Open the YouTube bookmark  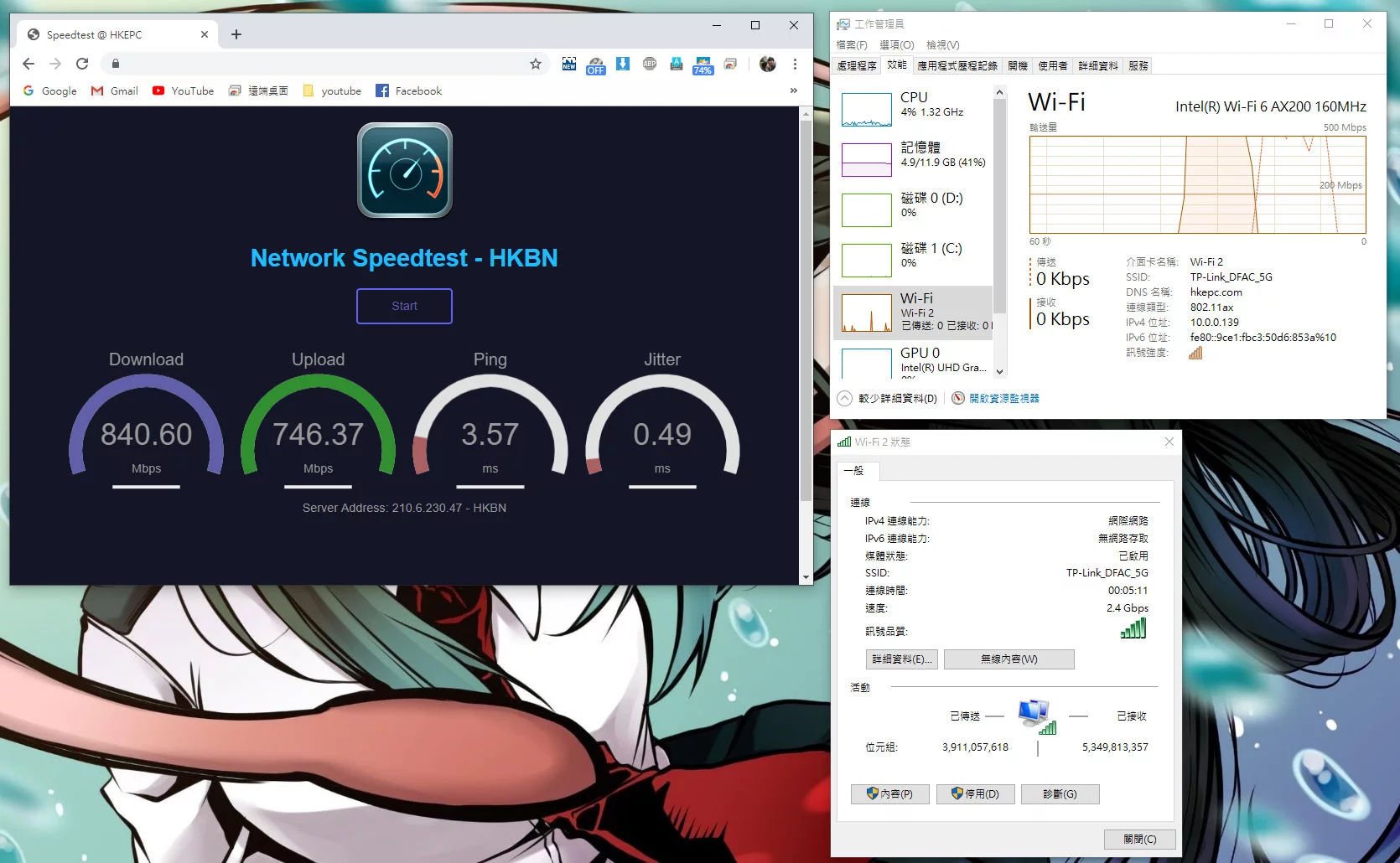(183, 90)
